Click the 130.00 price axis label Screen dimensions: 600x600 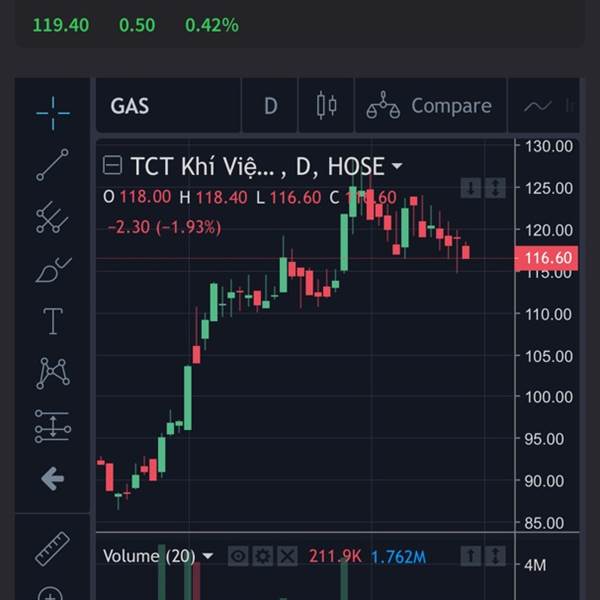[549, 146]
